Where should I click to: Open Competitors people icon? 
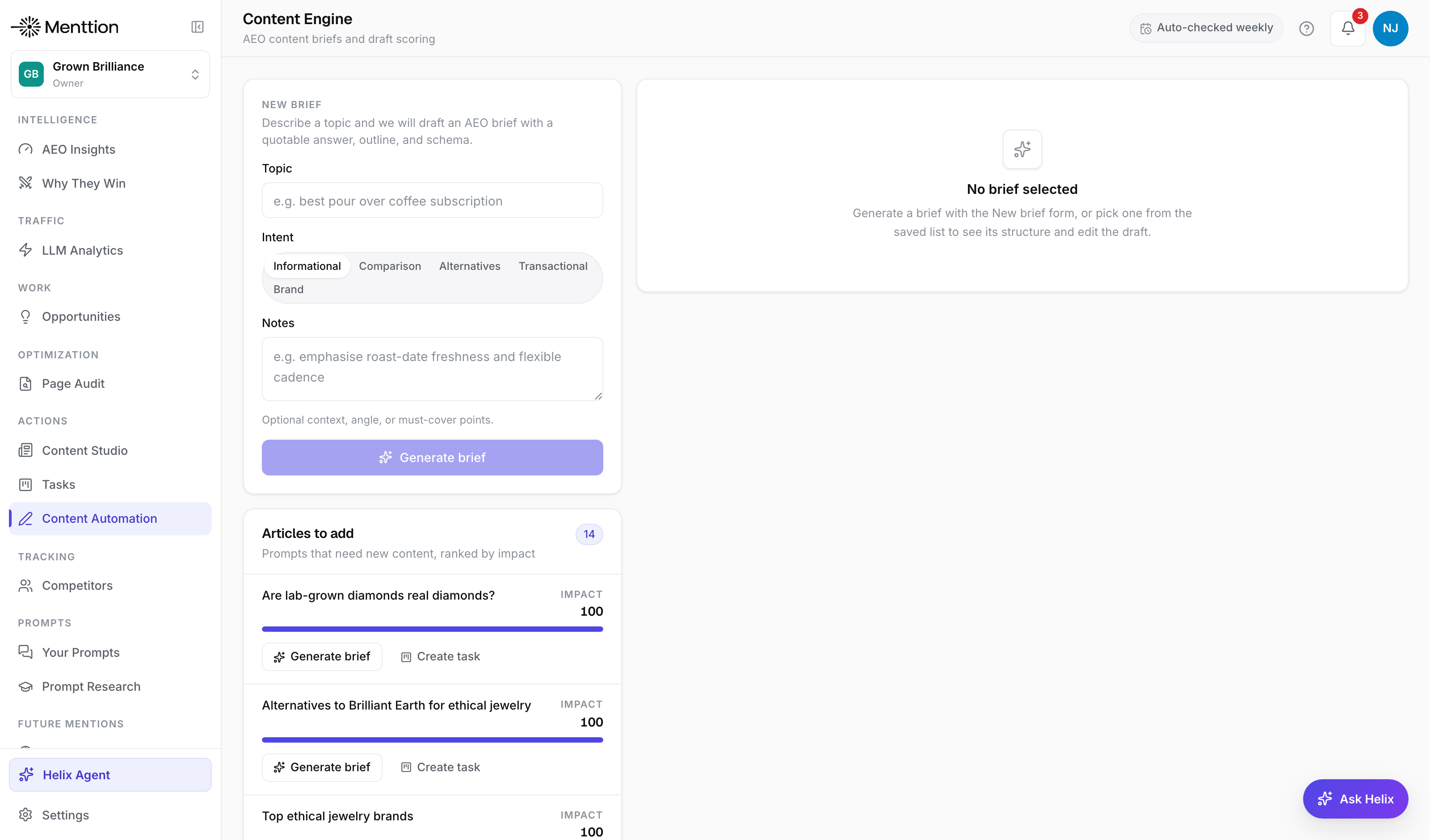[x=25, y=585]
